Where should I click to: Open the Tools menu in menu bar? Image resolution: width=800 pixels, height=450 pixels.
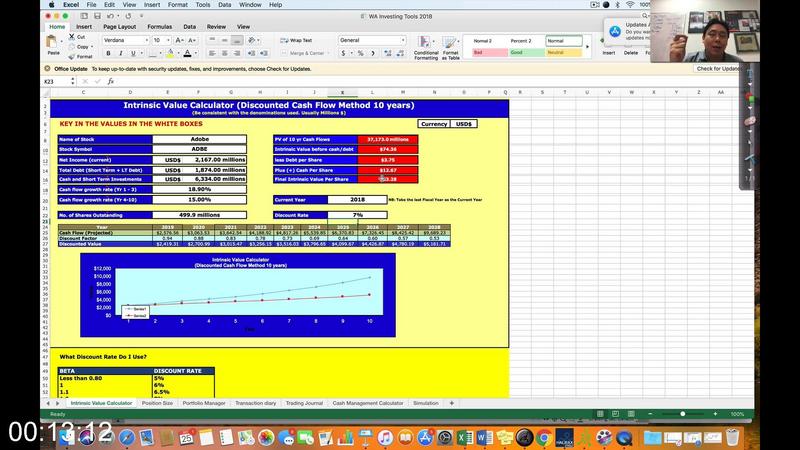point(203,5)
